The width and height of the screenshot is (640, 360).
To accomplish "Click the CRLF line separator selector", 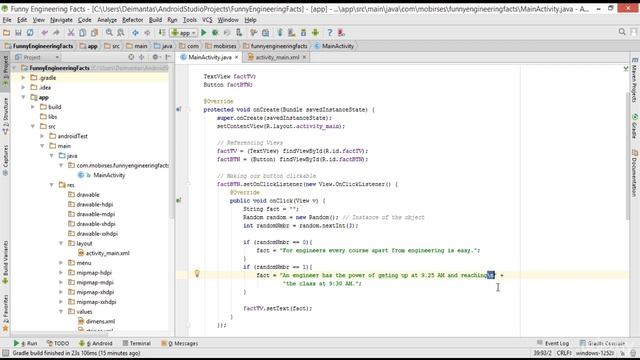I will click(x=564, y=353).
